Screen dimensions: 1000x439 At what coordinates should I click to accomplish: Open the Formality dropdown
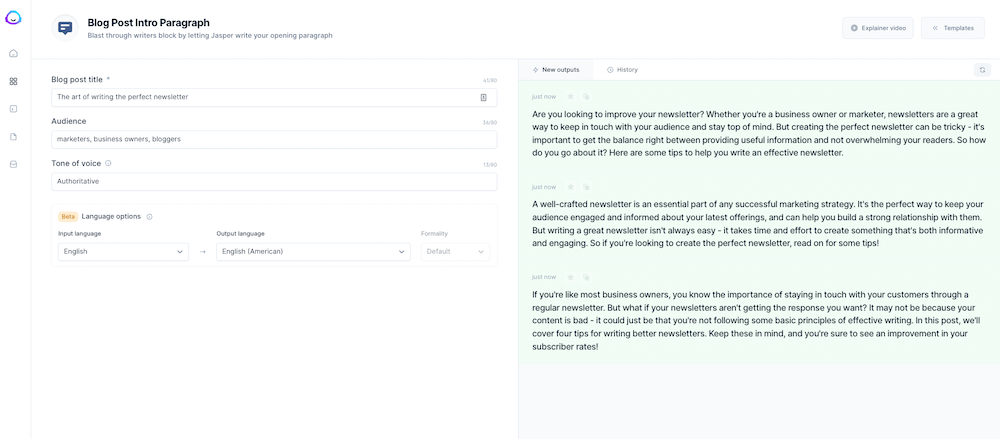point(455,251)
